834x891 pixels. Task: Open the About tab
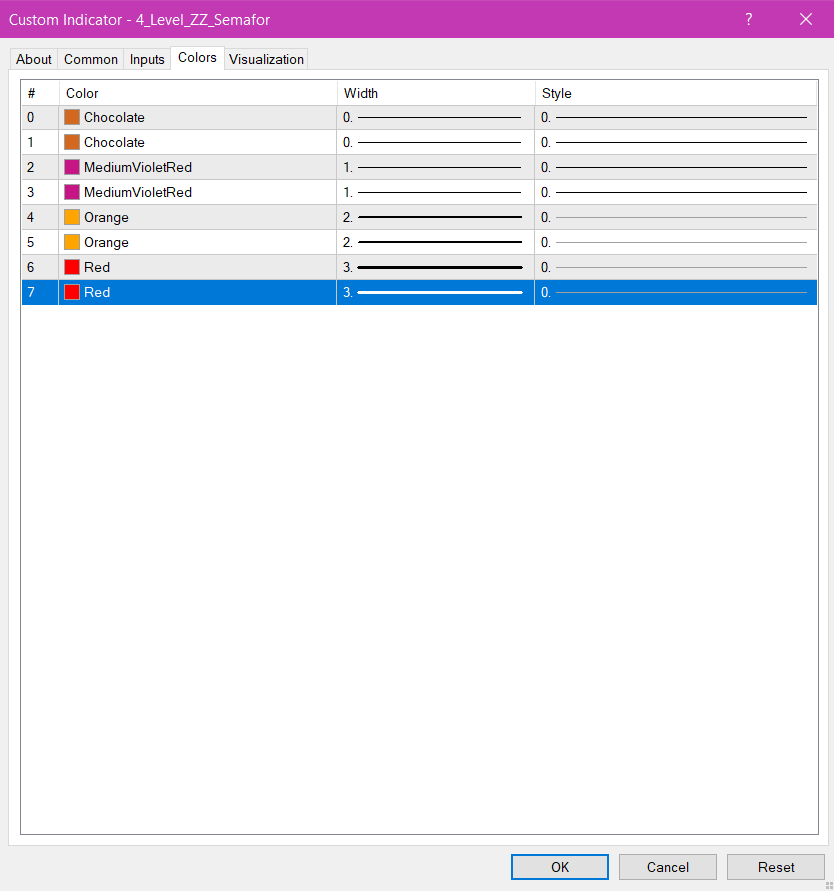click(34, 59)
